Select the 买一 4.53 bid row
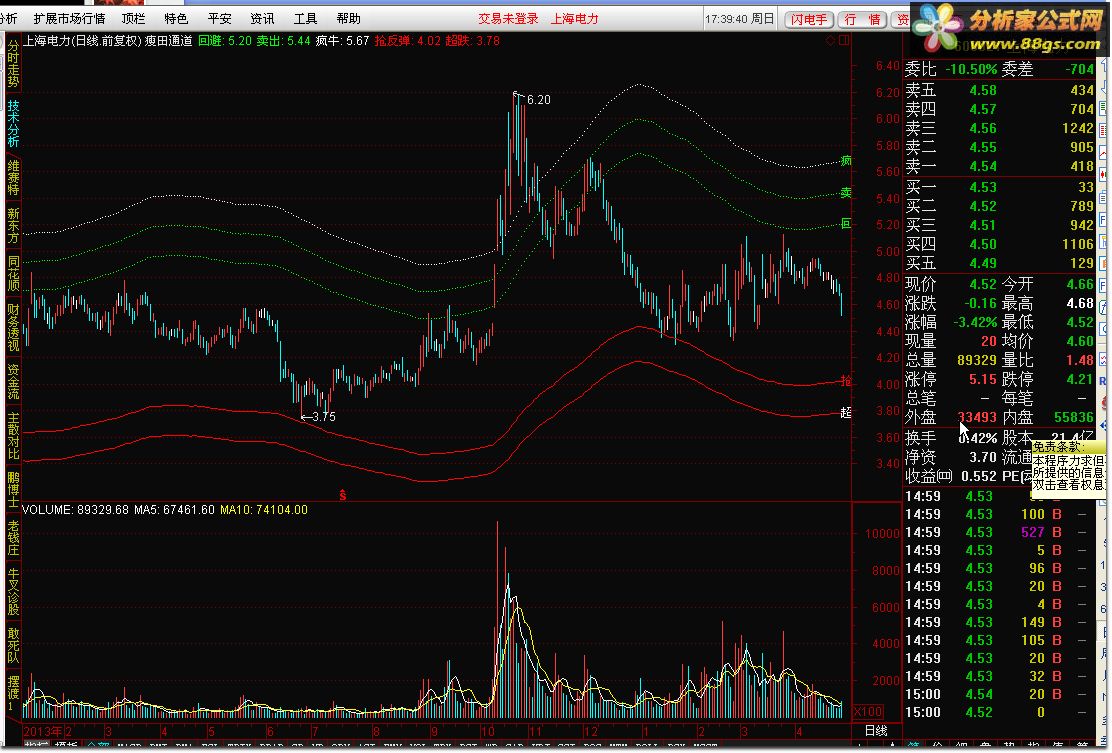Screen dimensions: 1112x753 tap(999, 188)
